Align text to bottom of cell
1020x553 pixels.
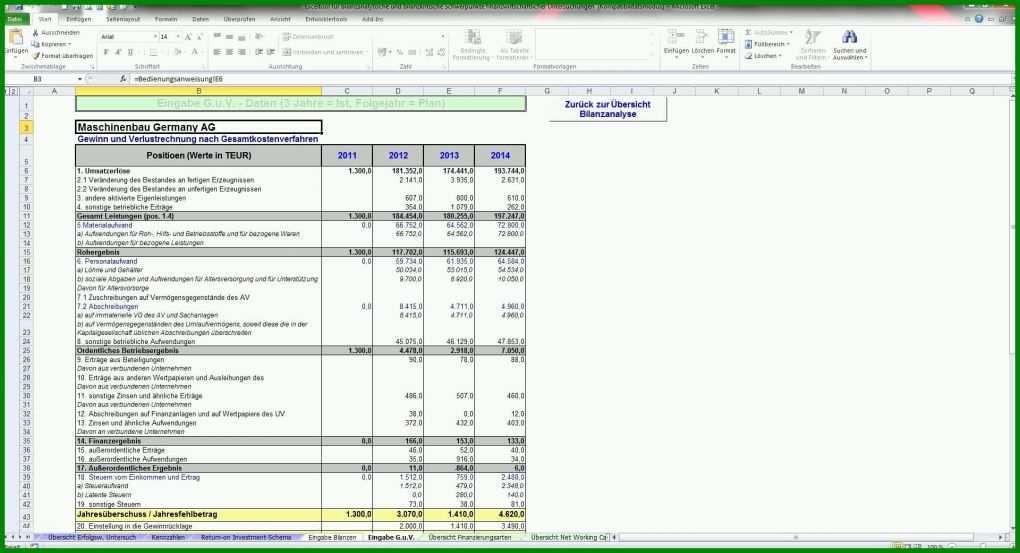click(242, 36)
